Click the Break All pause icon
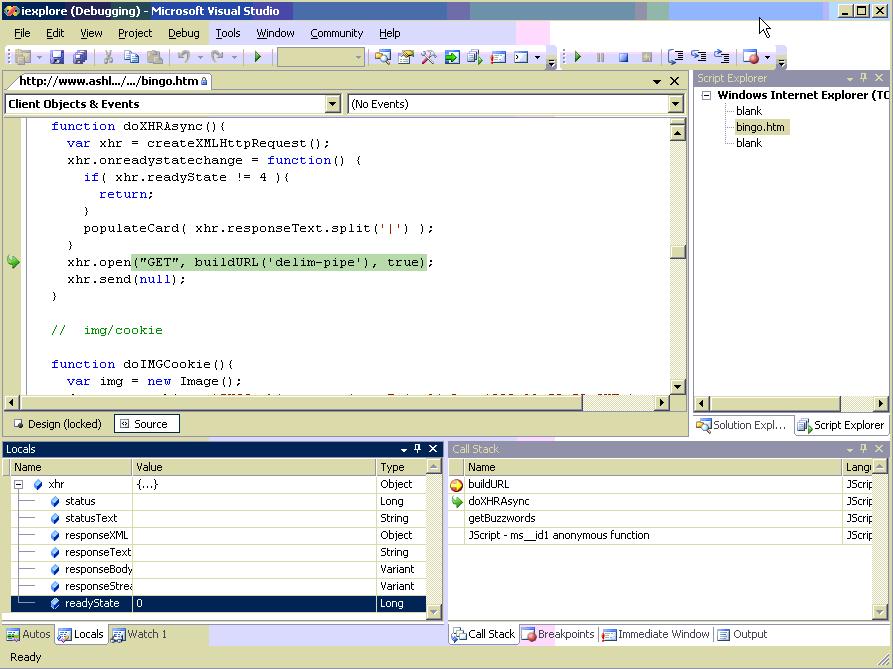The height and width of the screenshot is (669, 893). 600,57
